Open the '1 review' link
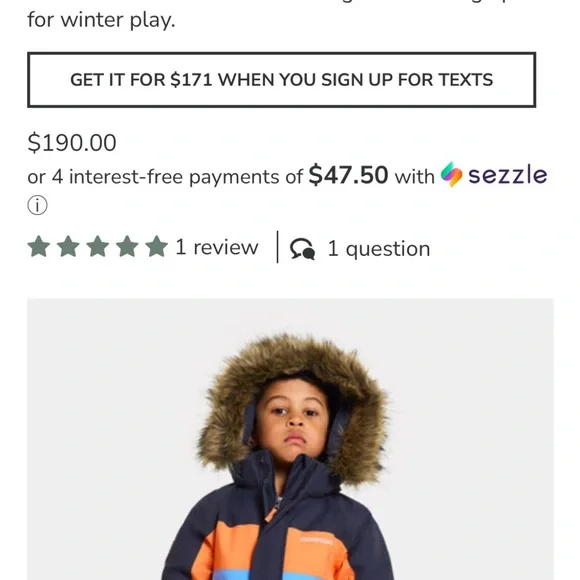This screenshot has width=580, height=580. 217,247
